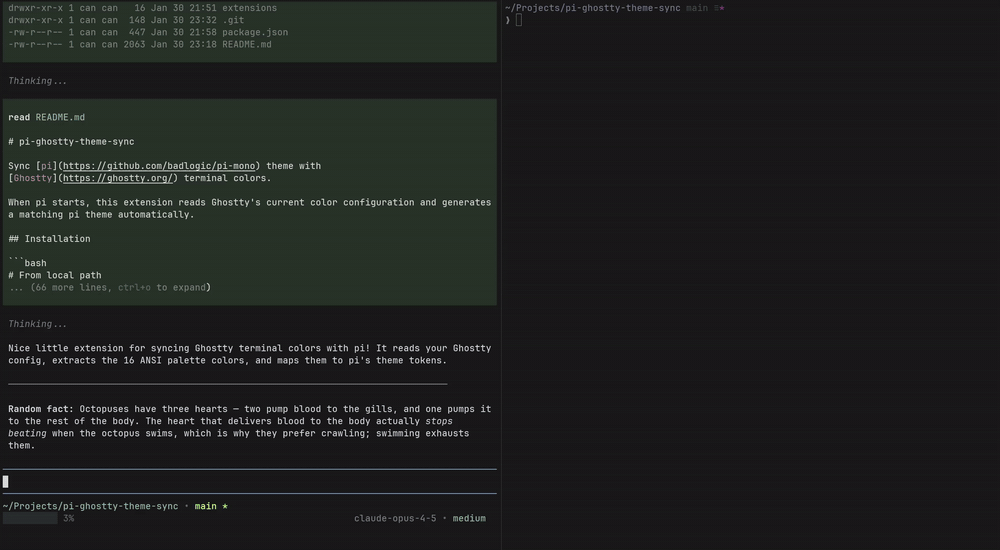Click the '```bash' code fence line

click(27, 263)
